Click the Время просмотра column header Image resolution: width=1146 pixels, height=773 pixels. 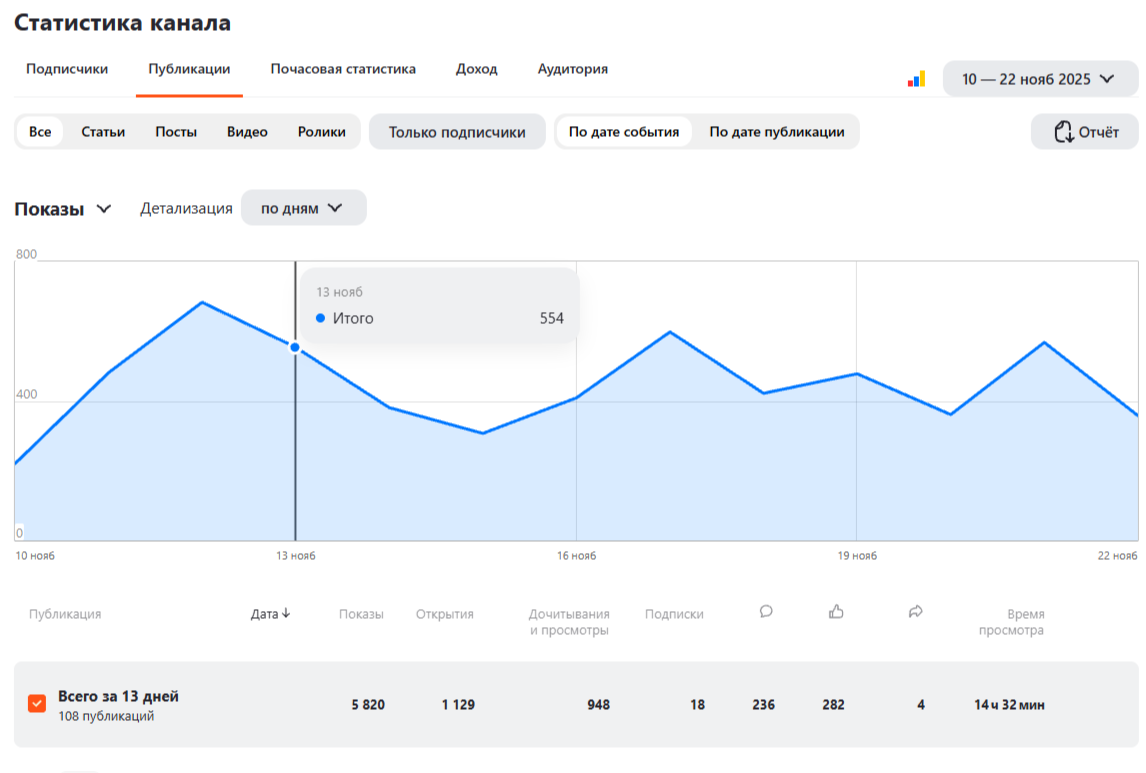click(x=1012, y=622)
